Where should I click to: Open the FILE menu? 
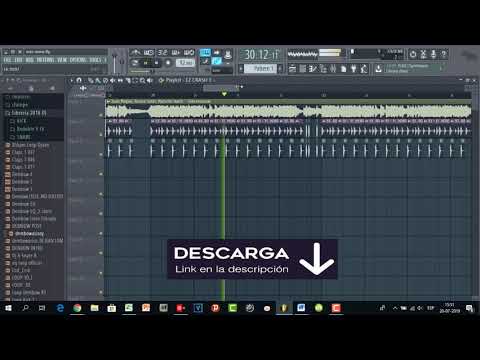point(7,60)
